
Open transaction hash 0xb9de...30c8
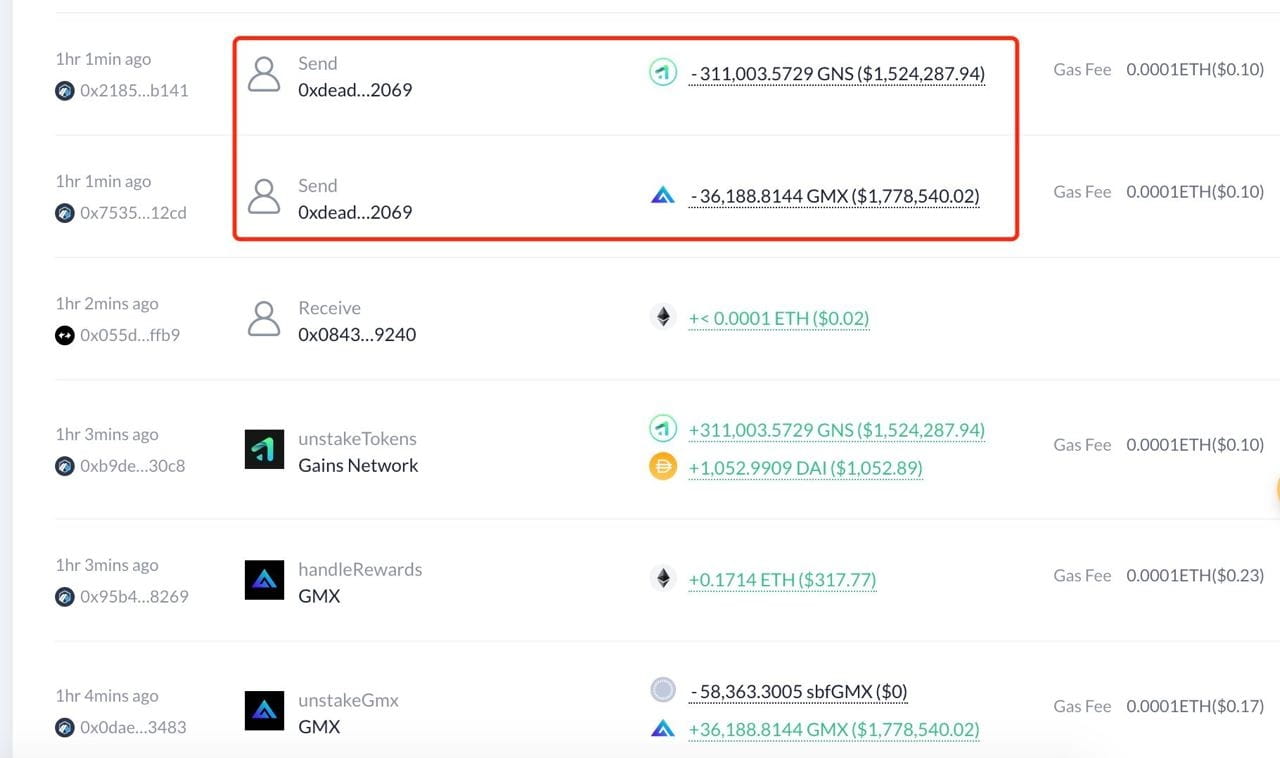(x=132, y=466)
